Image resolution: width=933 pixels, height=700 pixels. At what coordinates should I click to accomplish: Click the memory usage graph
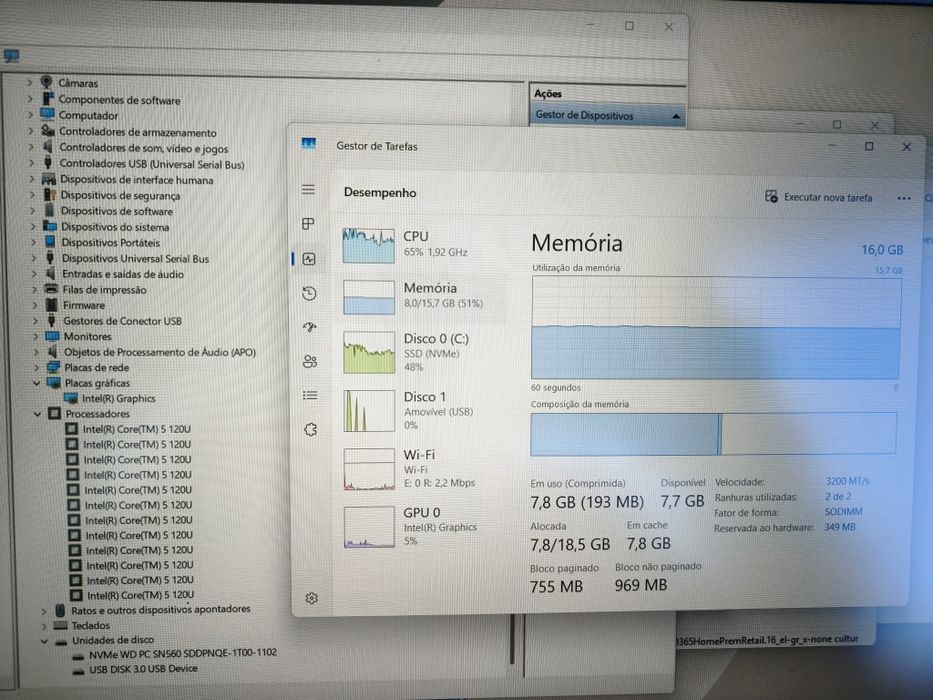pos(716,327)
